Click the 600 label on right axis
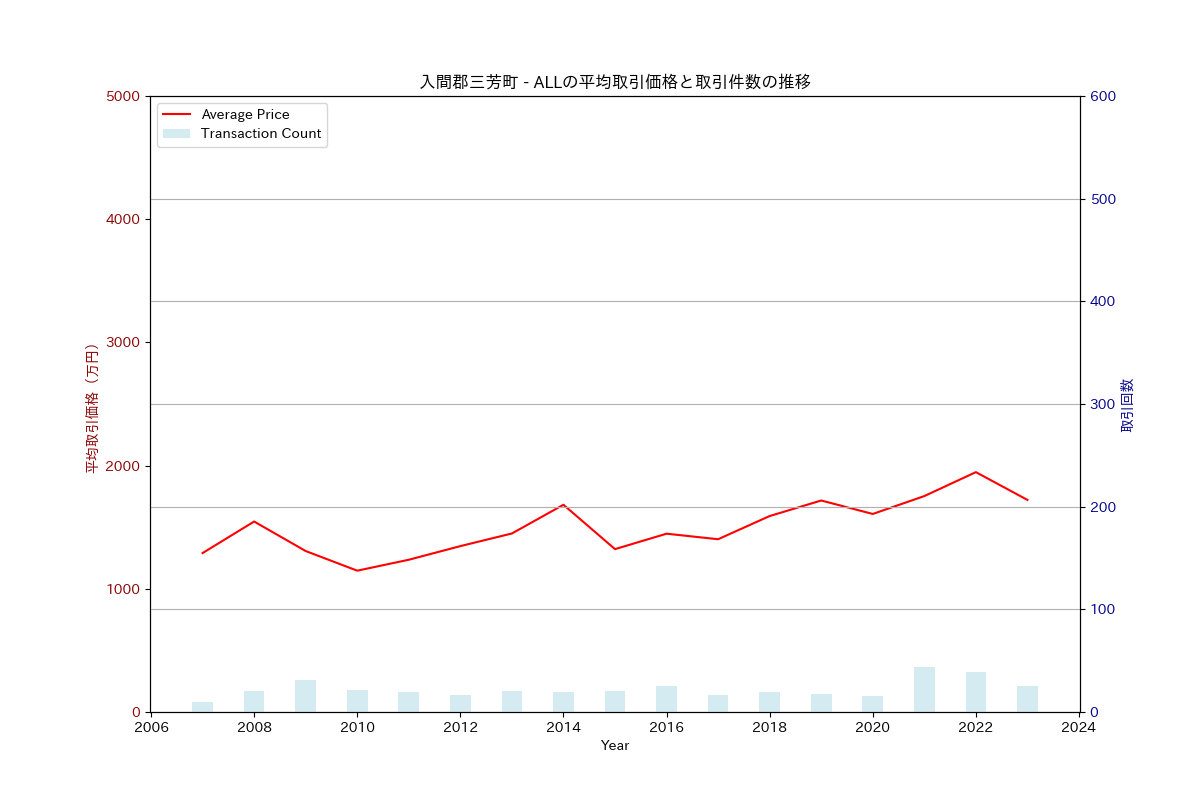This screenshot has width=1200, height=800. pyautogui.click(x=1103, y=96)
